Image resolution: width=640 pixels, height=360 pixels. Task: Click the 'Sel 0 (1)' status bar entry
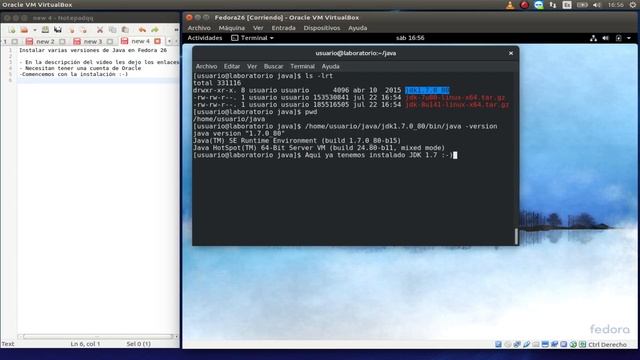(138, 344)
